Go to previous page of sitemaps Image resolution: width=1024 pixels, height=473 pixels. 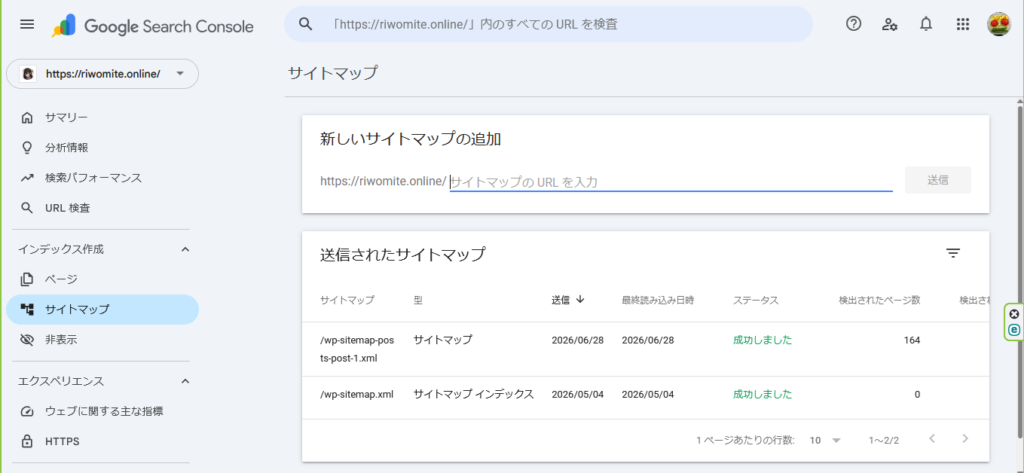point(932,438)
